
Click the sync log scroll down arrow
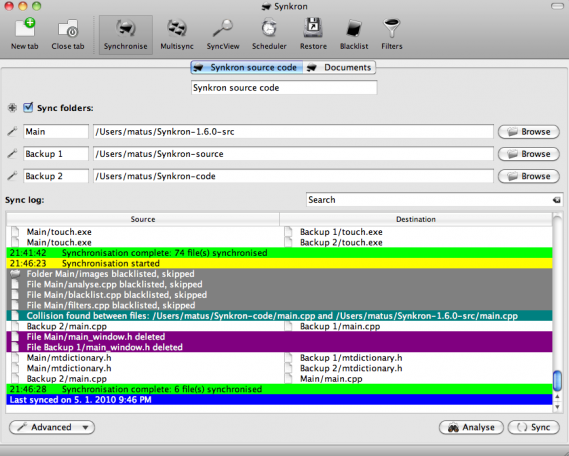[557, 407]
